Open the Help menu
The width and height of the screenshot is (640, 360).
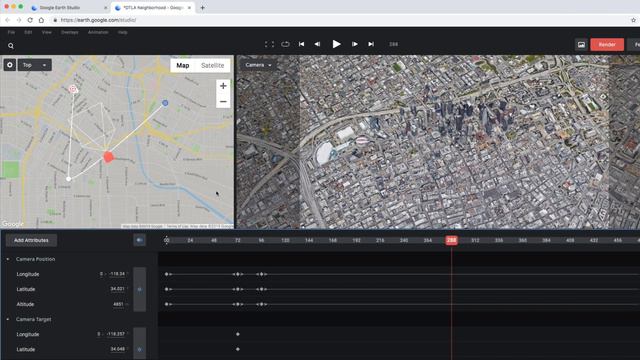(122, 32)
